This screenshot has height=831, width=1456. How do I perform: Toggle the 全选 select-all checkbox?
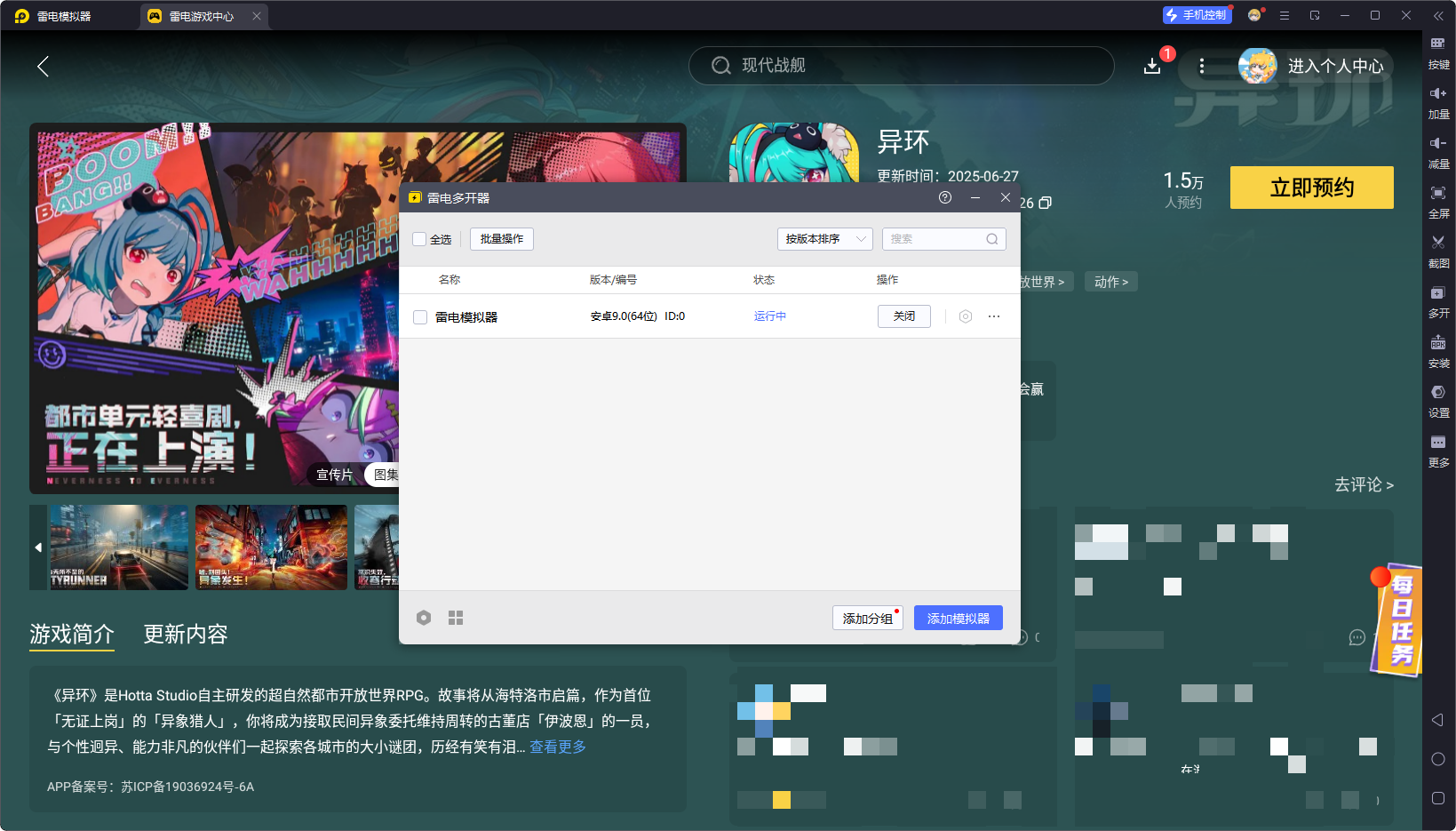click(x=419, y=239)
